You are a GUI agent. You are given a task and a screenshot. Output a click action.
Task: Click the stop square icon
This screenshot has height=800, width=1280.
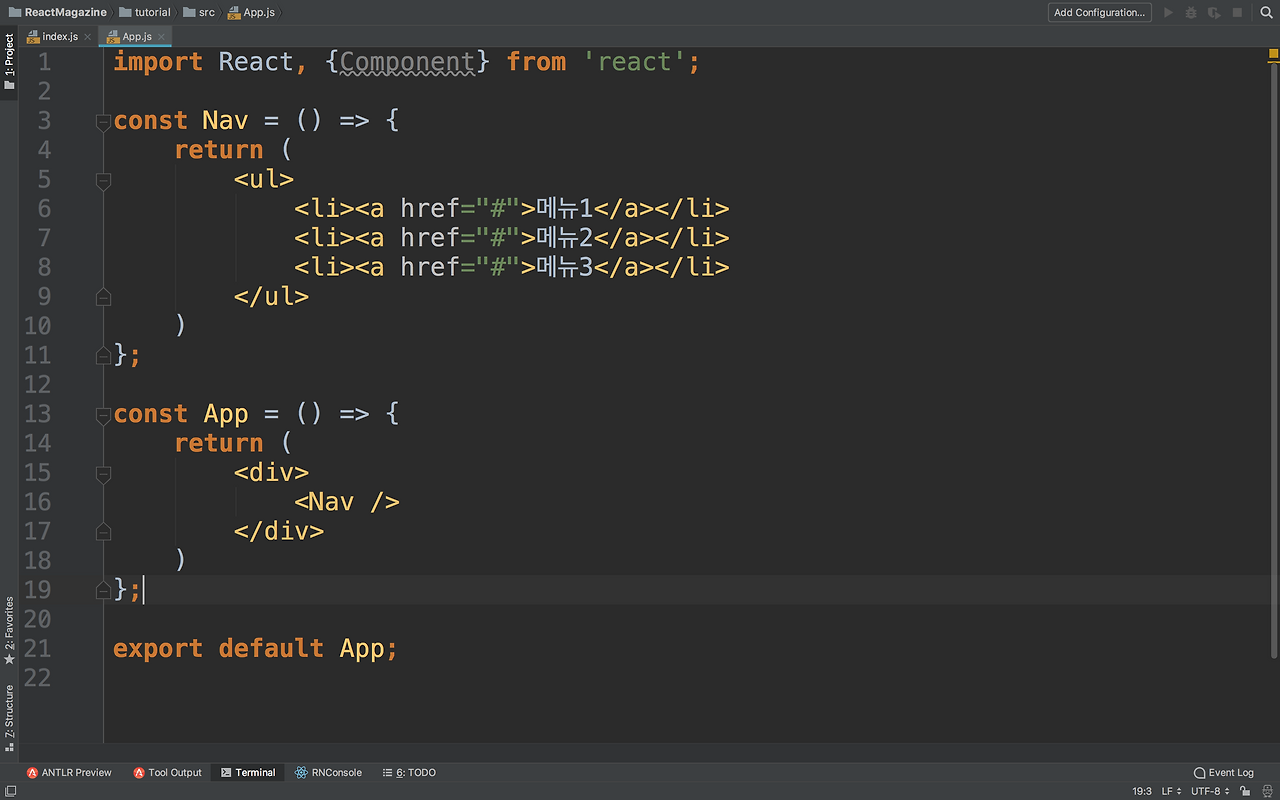1237,13
